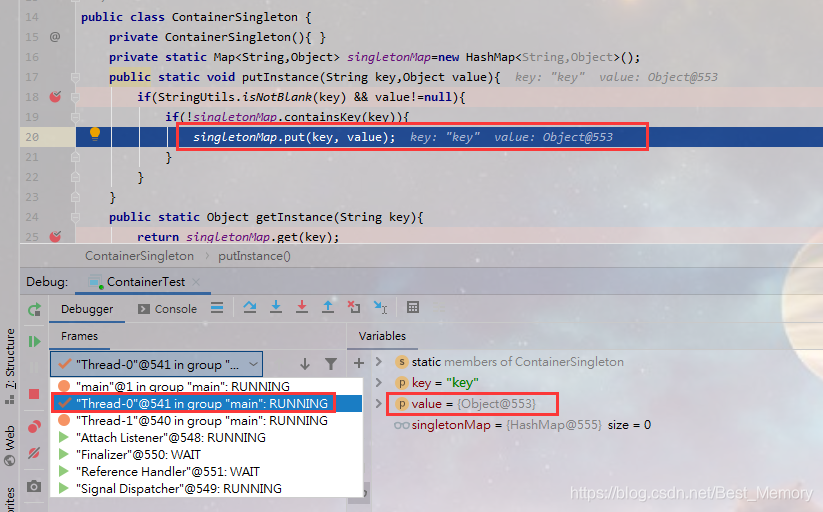Click Run to Cursor icon
This screenshot has width=823, height=512.
(x=381, y=307)
